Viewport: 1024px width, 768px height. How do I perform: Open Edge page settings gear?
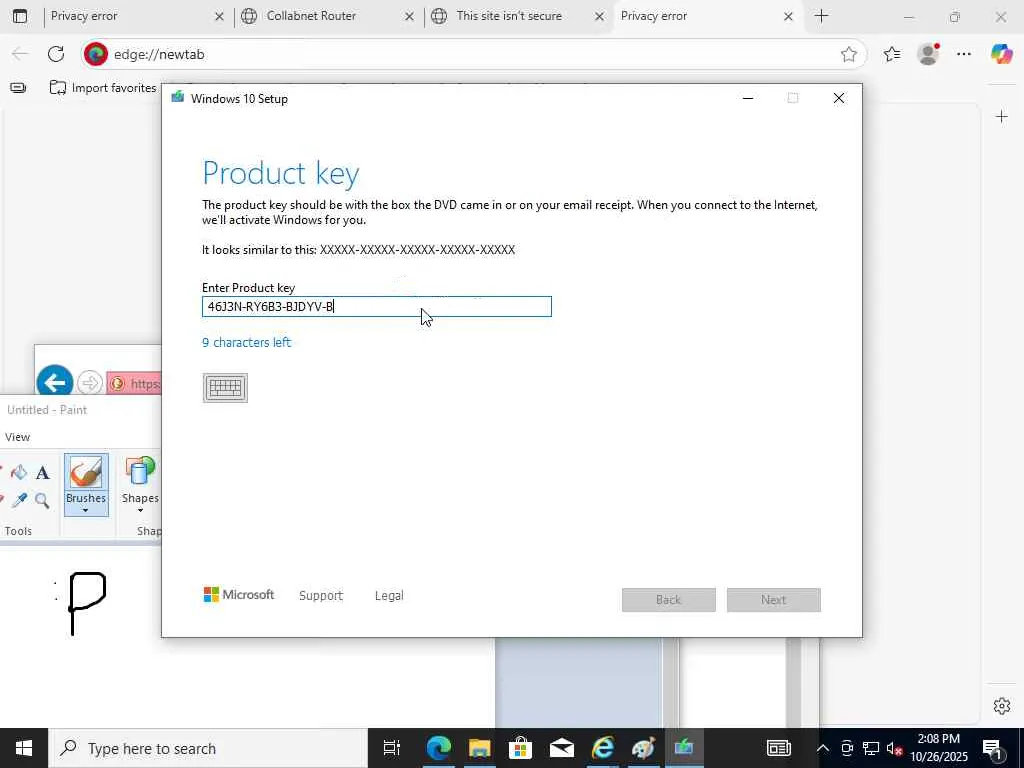1002,706
